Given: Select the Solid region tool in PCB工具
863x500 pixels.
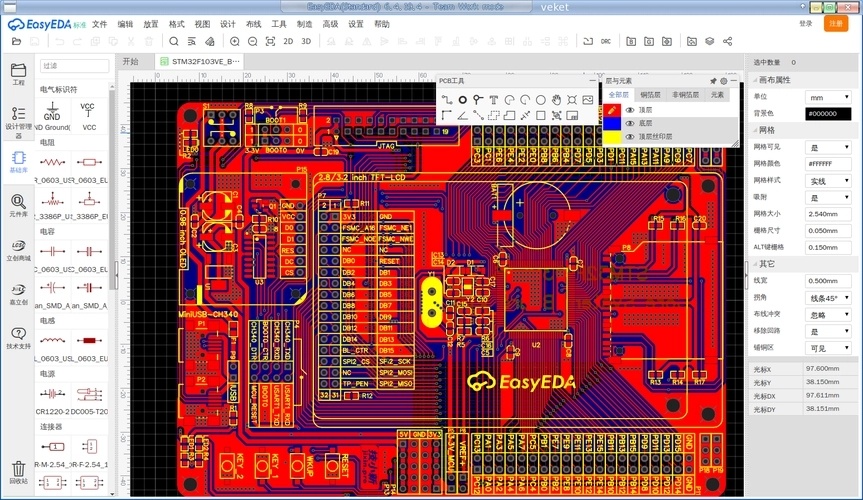Looking at the screenshot, I should [509, 115].
